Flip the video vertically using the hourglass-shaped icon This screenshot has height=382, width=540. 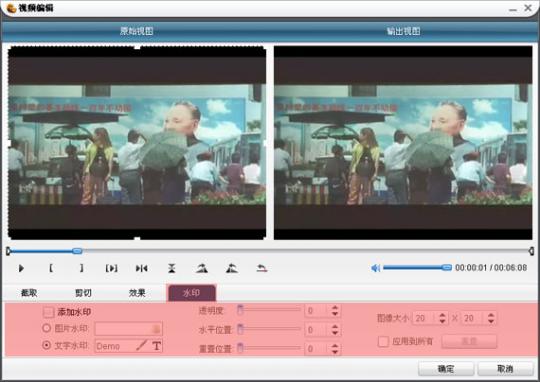172,268
